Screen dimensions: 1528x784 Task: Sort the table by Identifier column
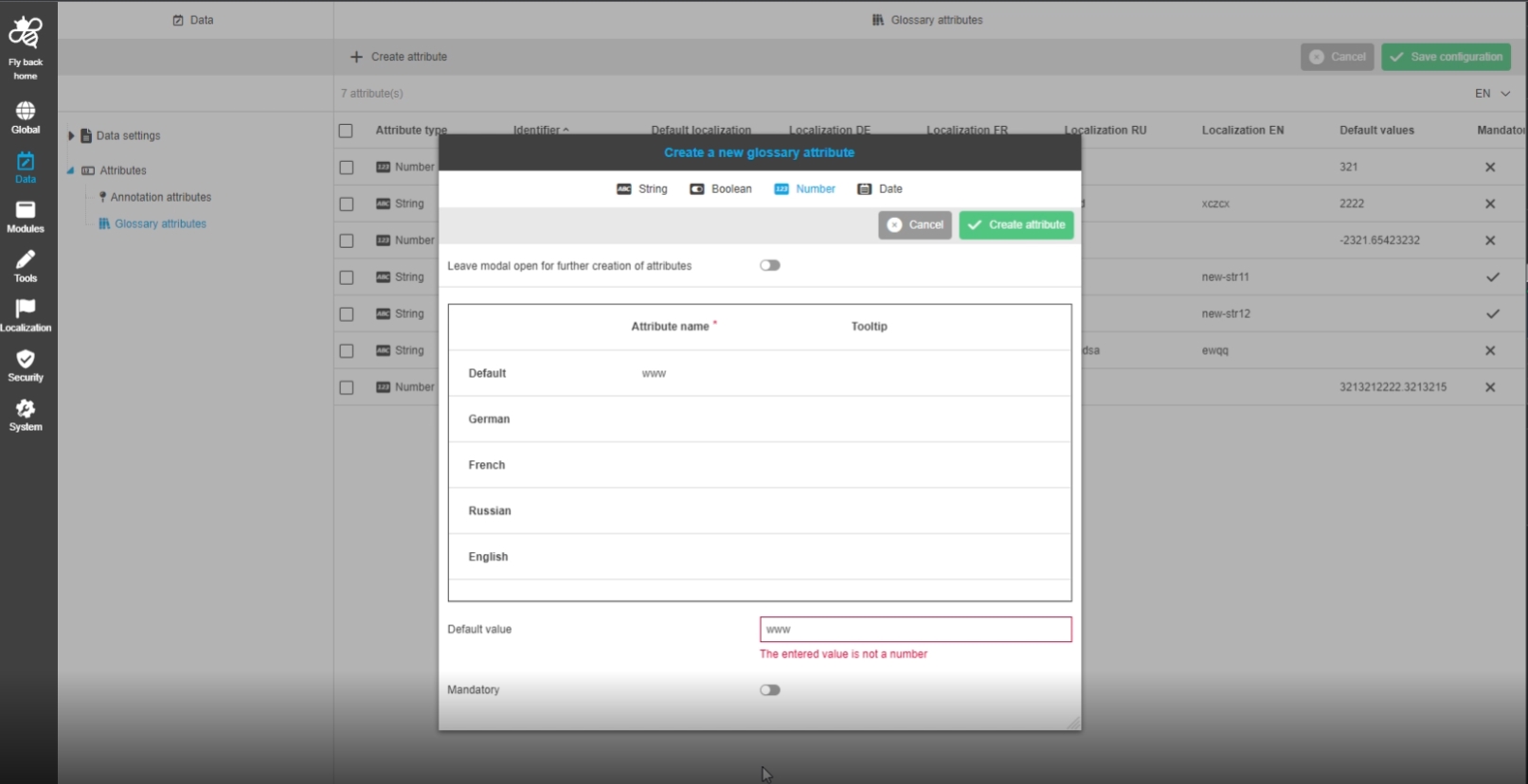coord(541,130)
